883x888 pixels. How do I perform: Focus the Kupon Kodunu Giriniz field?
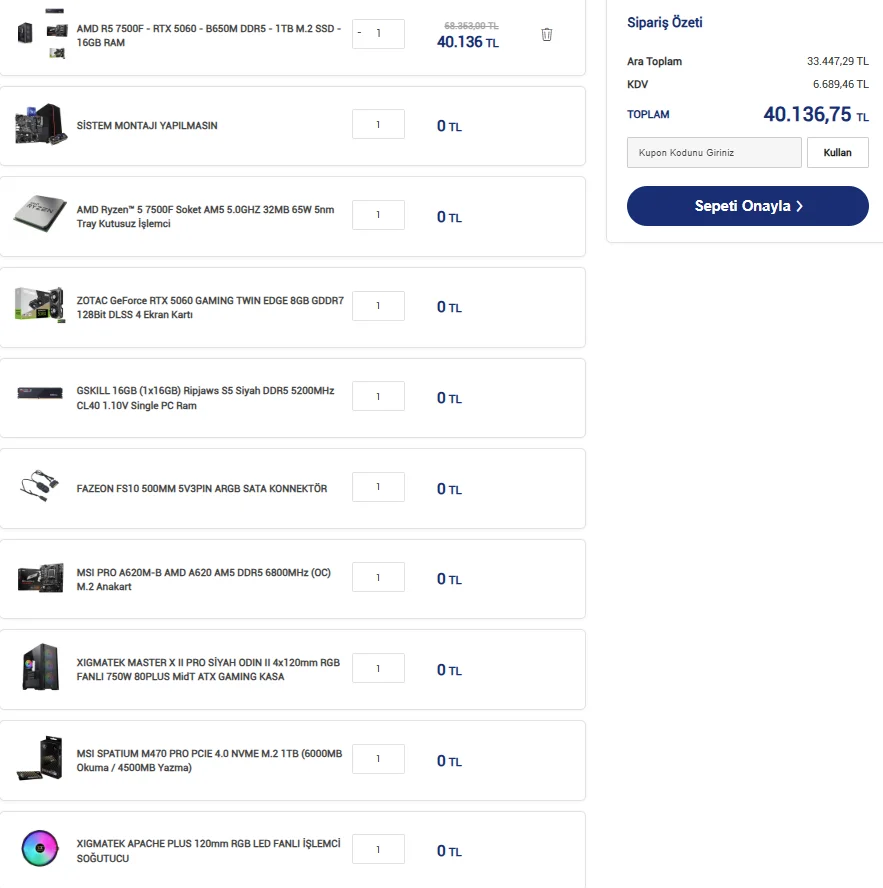pyautogui.click(x=714, y=153)
